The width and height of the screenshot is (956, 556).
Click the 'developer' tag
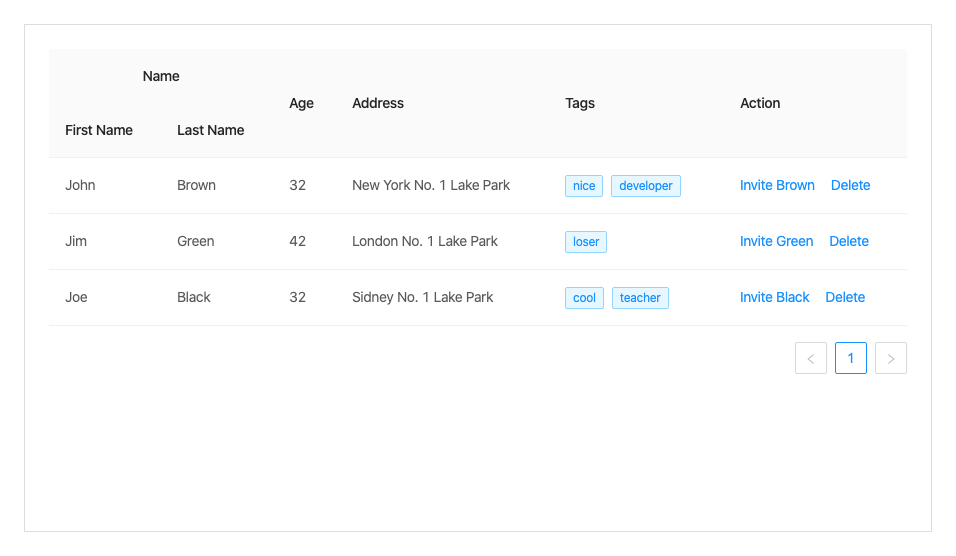click(x=646, y=186)
